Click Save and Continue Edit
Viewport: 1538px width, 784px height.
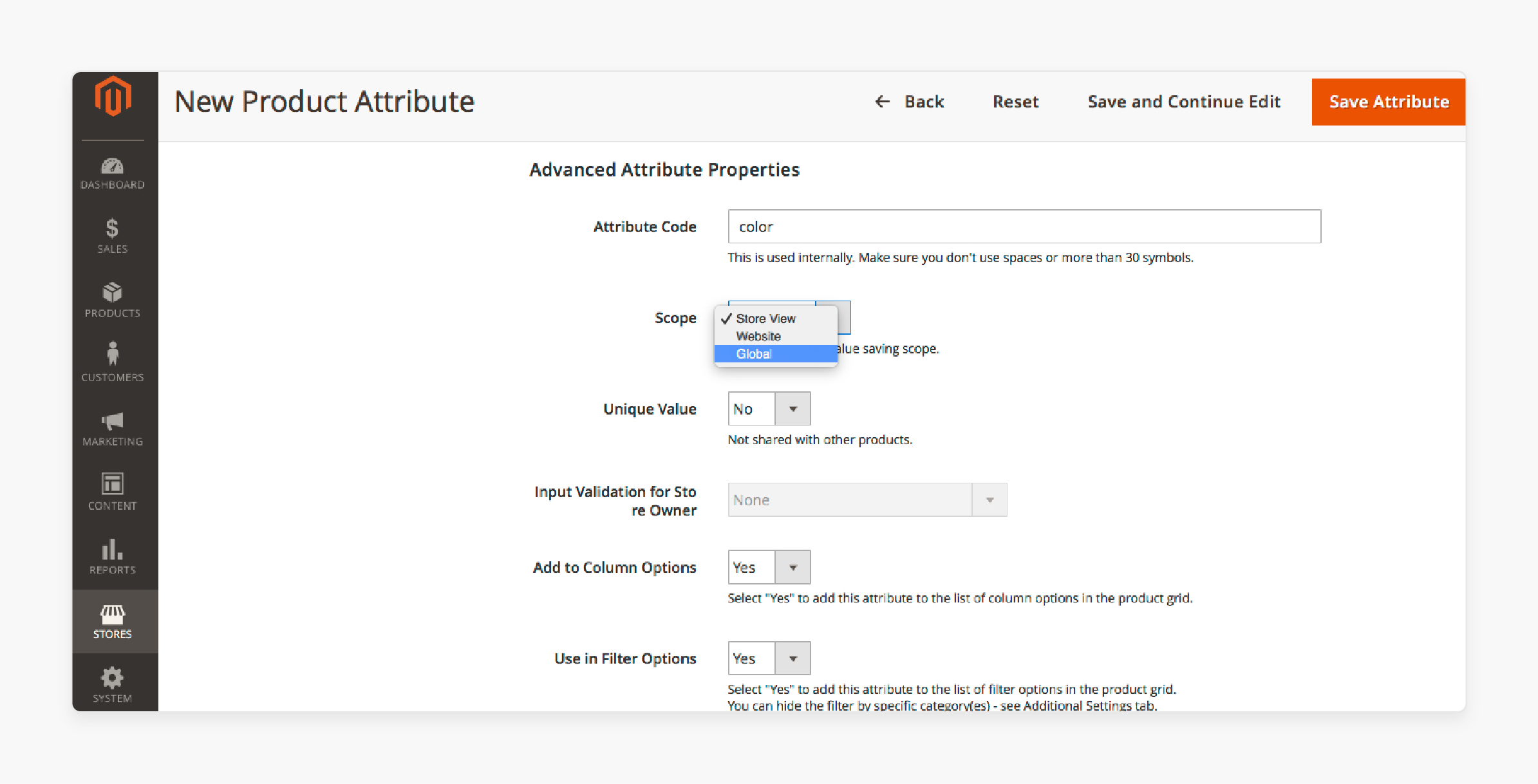click(x=1184, y=102)
